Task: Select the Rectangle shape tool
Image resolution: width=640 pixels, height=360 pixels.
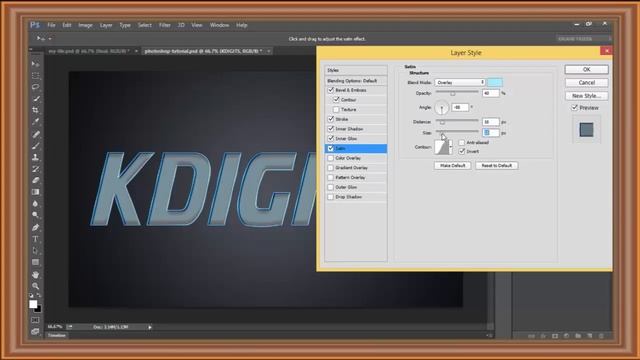Action: tap(36, 262)
